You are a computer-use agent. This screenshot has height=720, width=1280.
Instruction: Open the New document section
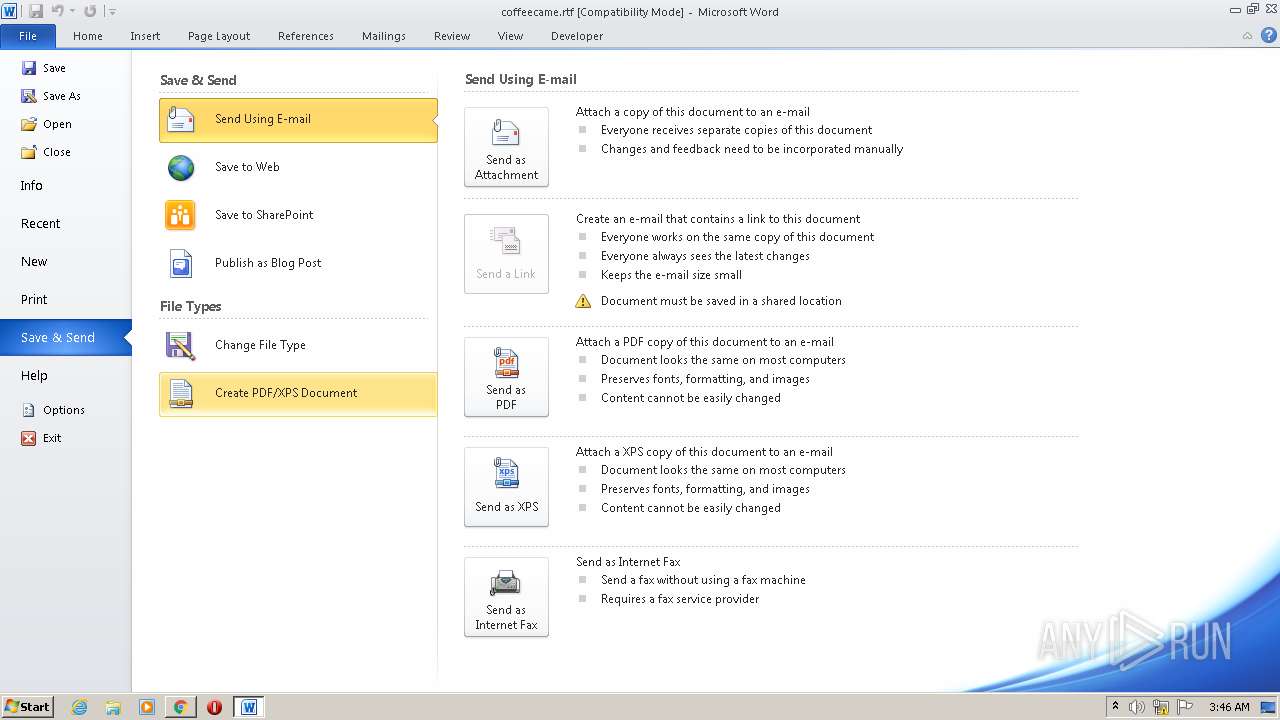tap(34, 262)
